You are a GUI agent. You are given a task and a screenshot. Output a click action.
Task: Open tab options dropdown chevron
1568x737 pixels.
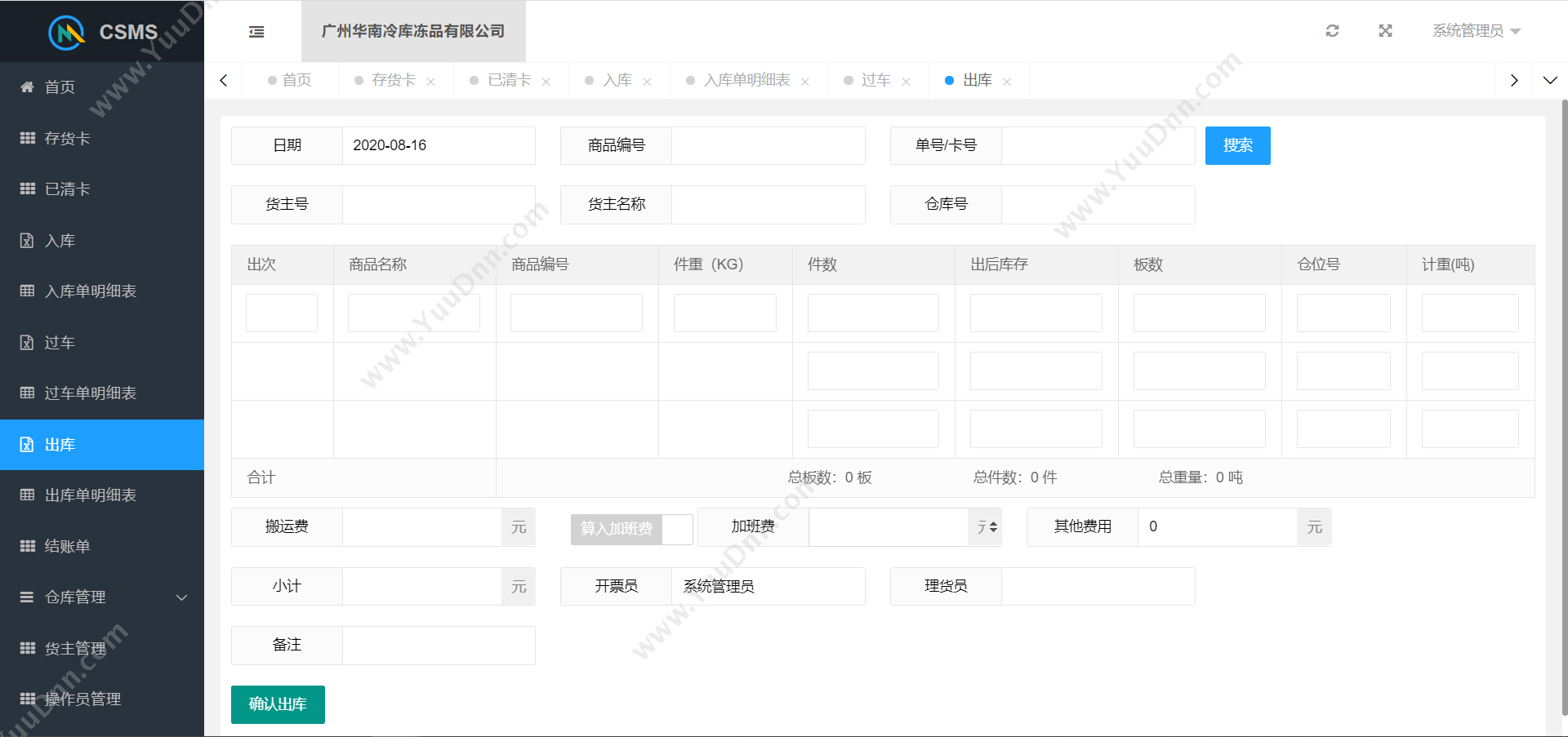point(1550,80)
